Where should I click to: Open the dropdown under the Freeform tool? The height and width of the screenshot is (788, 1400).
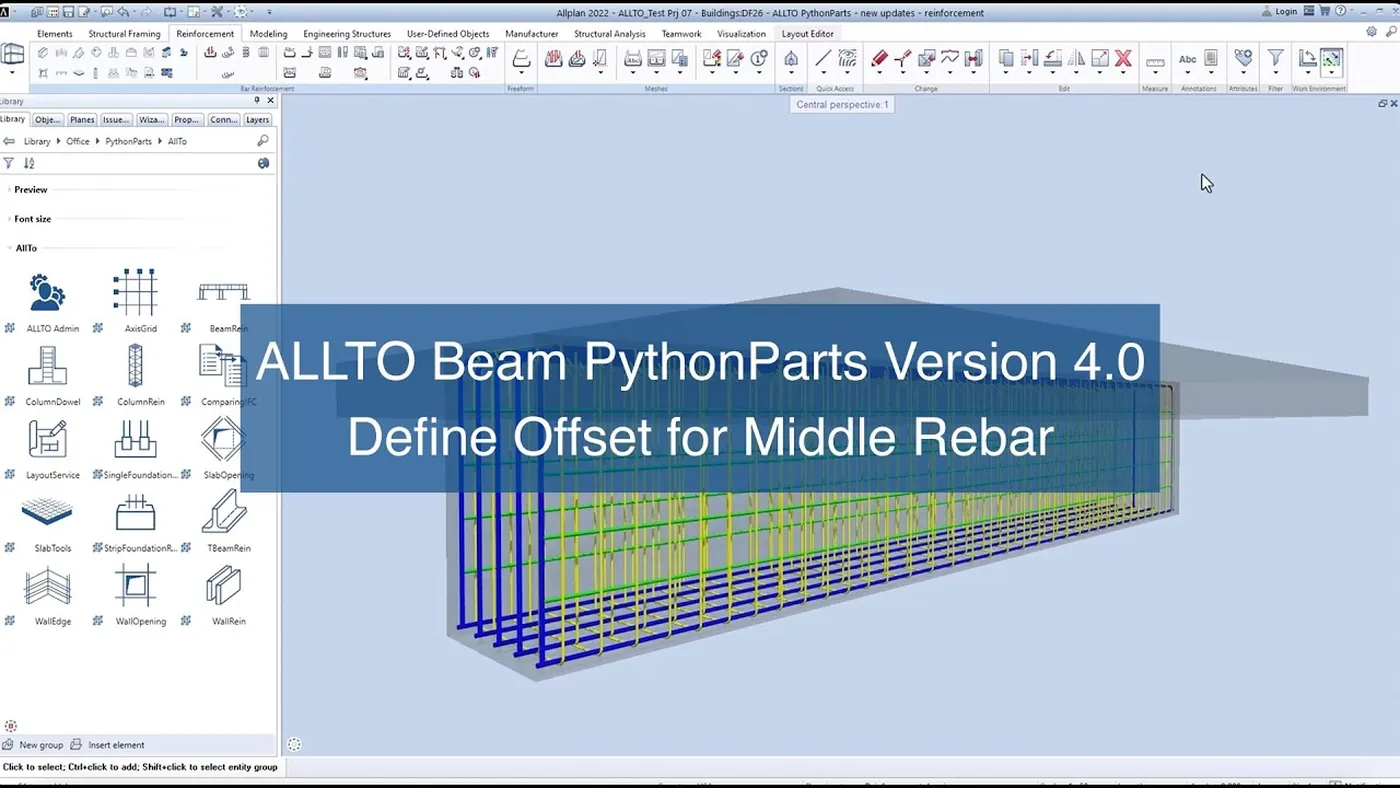pyautogui.click(x=521, y=75)
